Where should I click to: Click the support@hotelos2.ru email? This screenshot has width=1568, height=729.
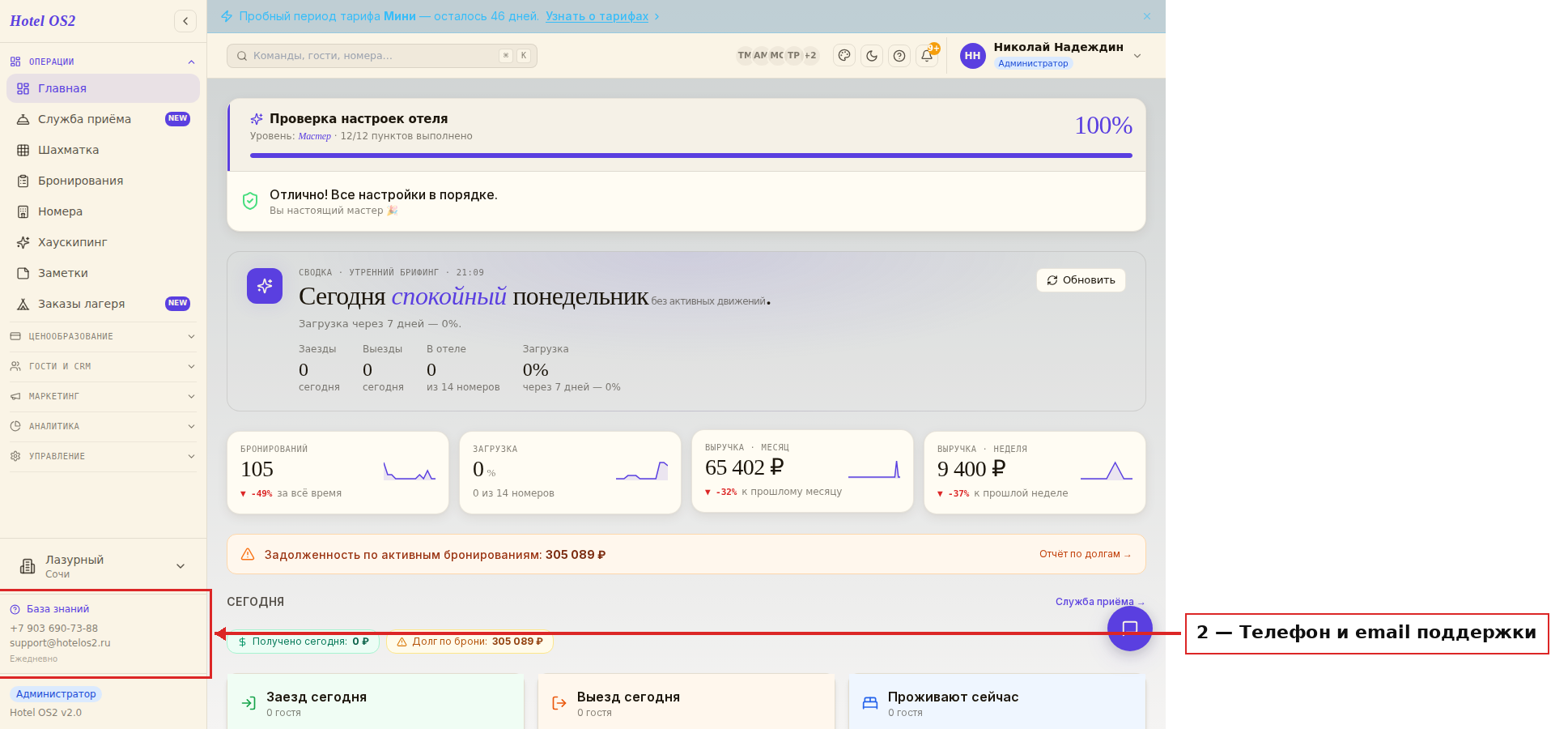(60, 643)
